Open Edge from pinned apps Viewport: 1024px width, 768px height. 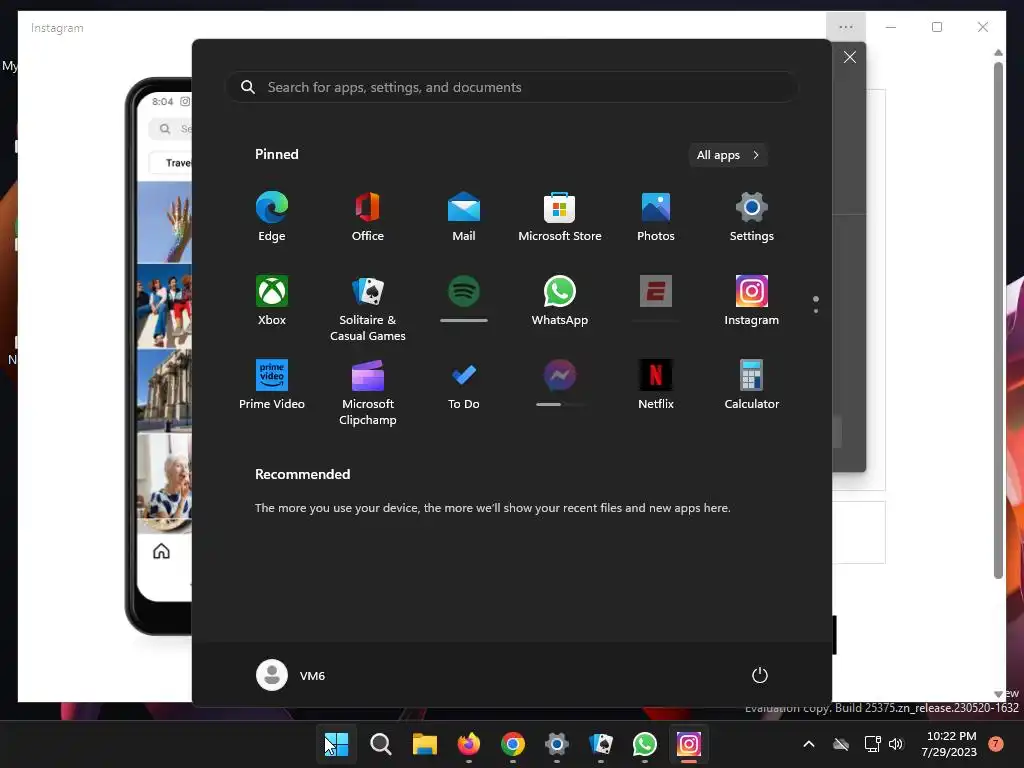[x=272, y=217]
